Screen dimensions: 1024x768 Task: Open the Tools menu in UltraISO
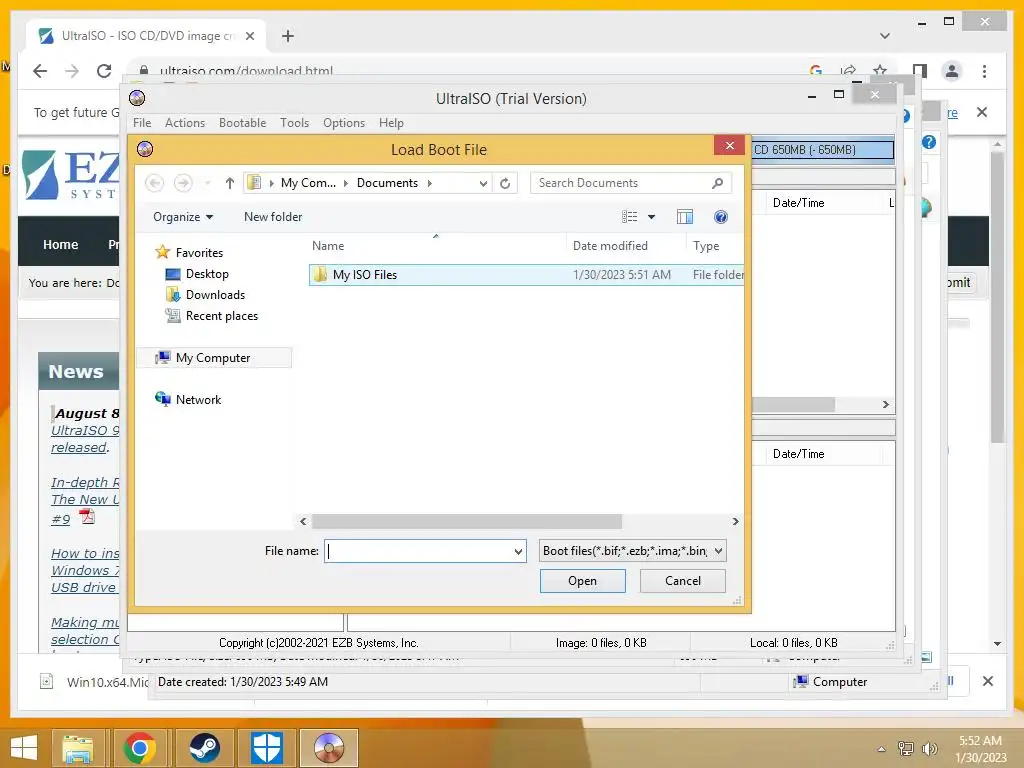(295, 123)
